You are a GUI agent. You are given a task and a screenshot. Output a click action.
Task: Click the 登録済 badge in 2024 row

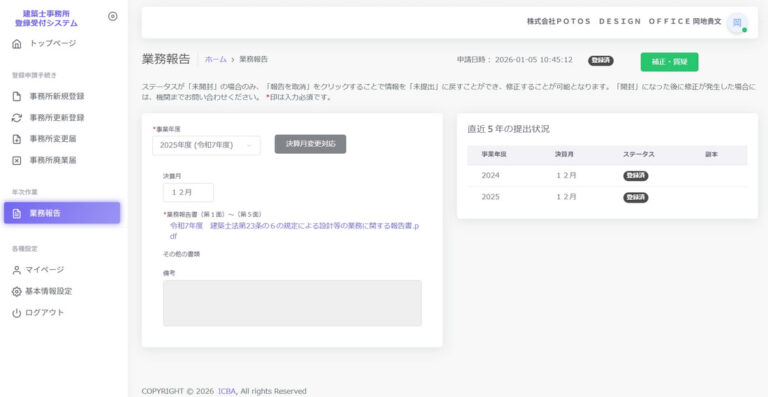click(x=636, y=176)
